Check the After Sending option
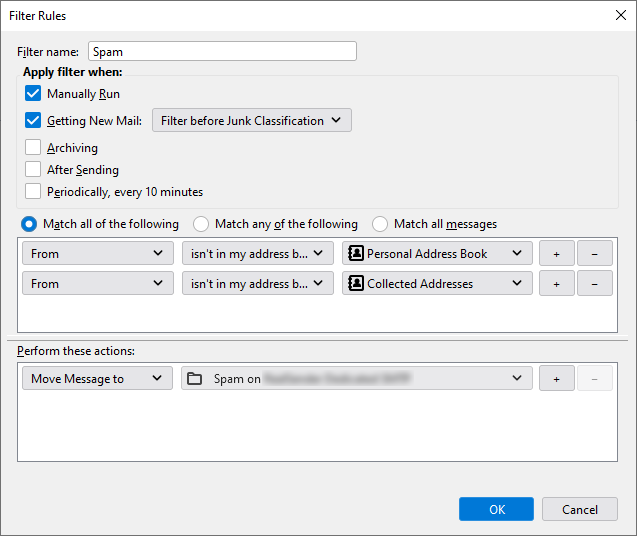 [x=34, y=170]
